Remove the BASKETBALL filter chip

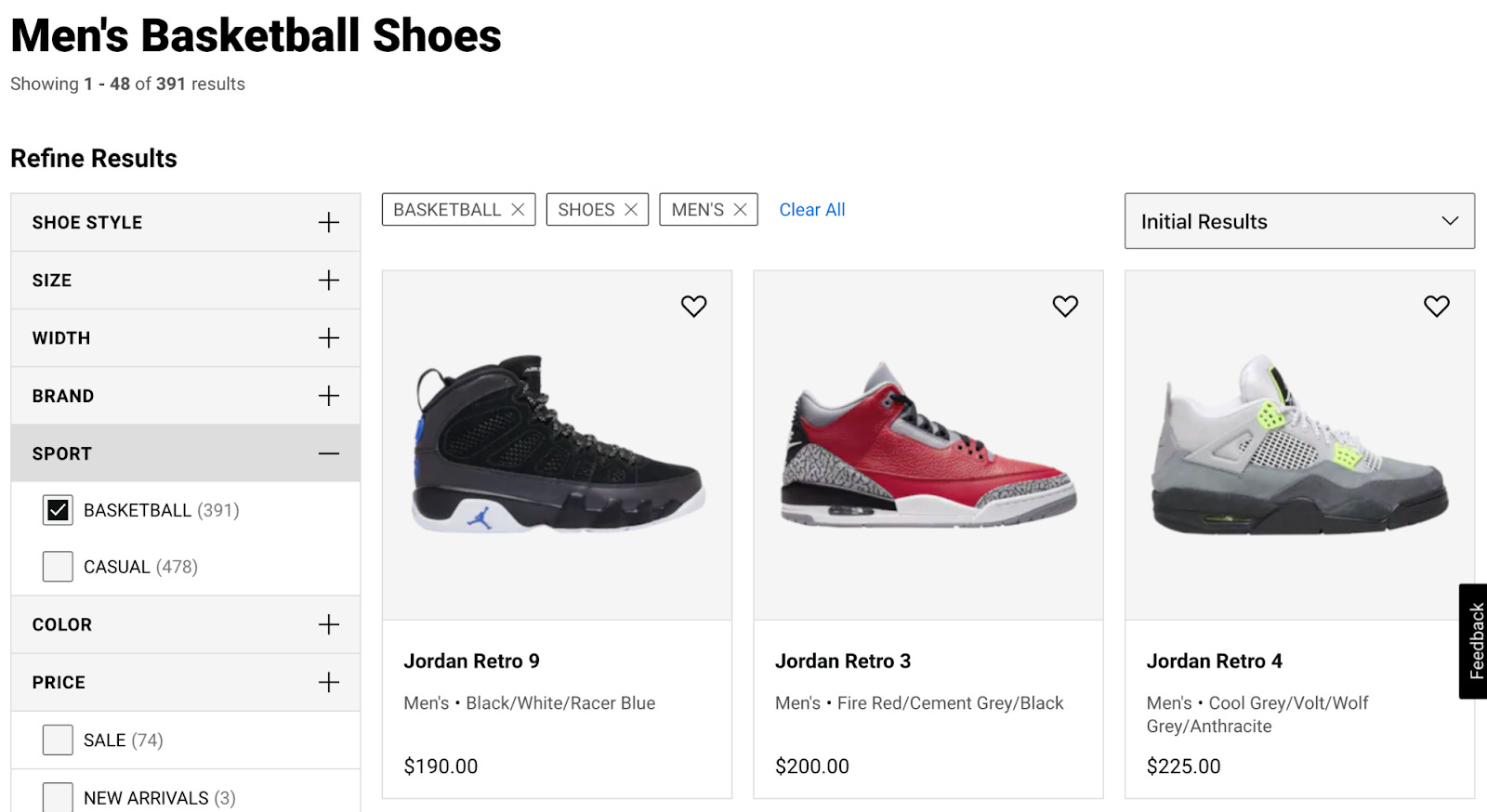coord(519,209)
